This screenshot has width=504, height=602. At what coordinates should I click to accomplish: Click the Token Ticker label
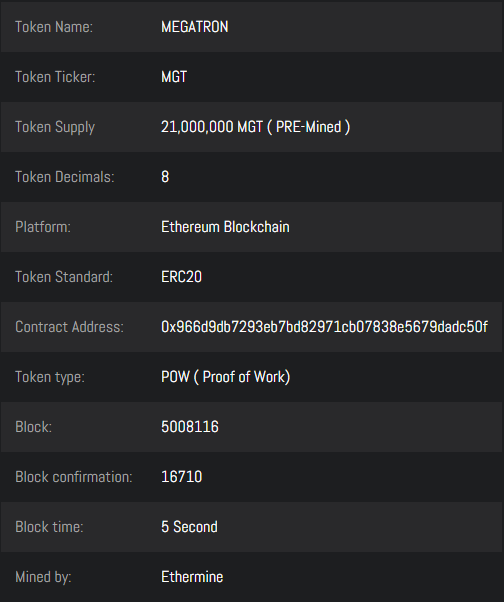[x=55, y=77]
